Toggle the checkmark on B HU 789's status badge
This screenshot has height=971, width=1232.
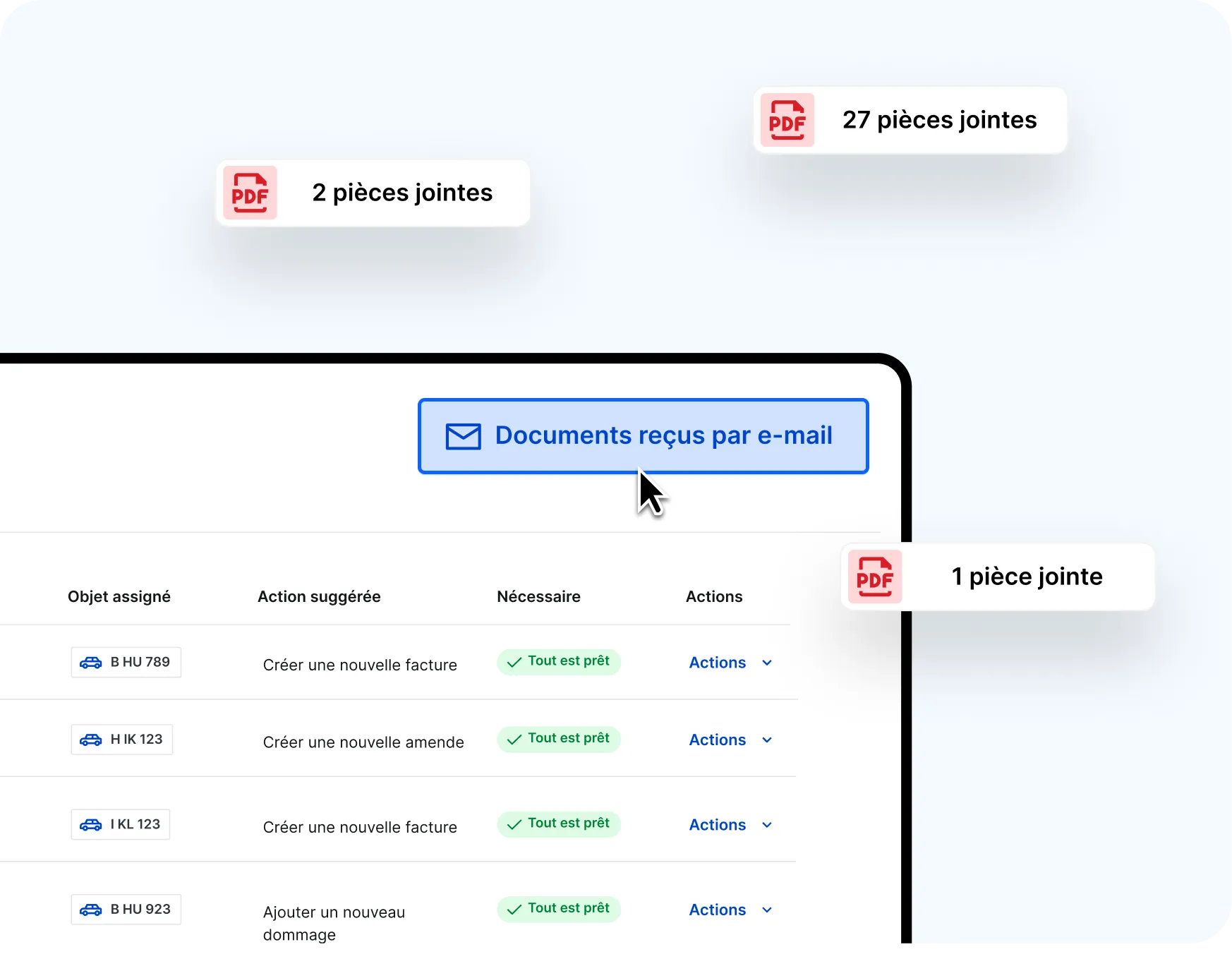513,662
